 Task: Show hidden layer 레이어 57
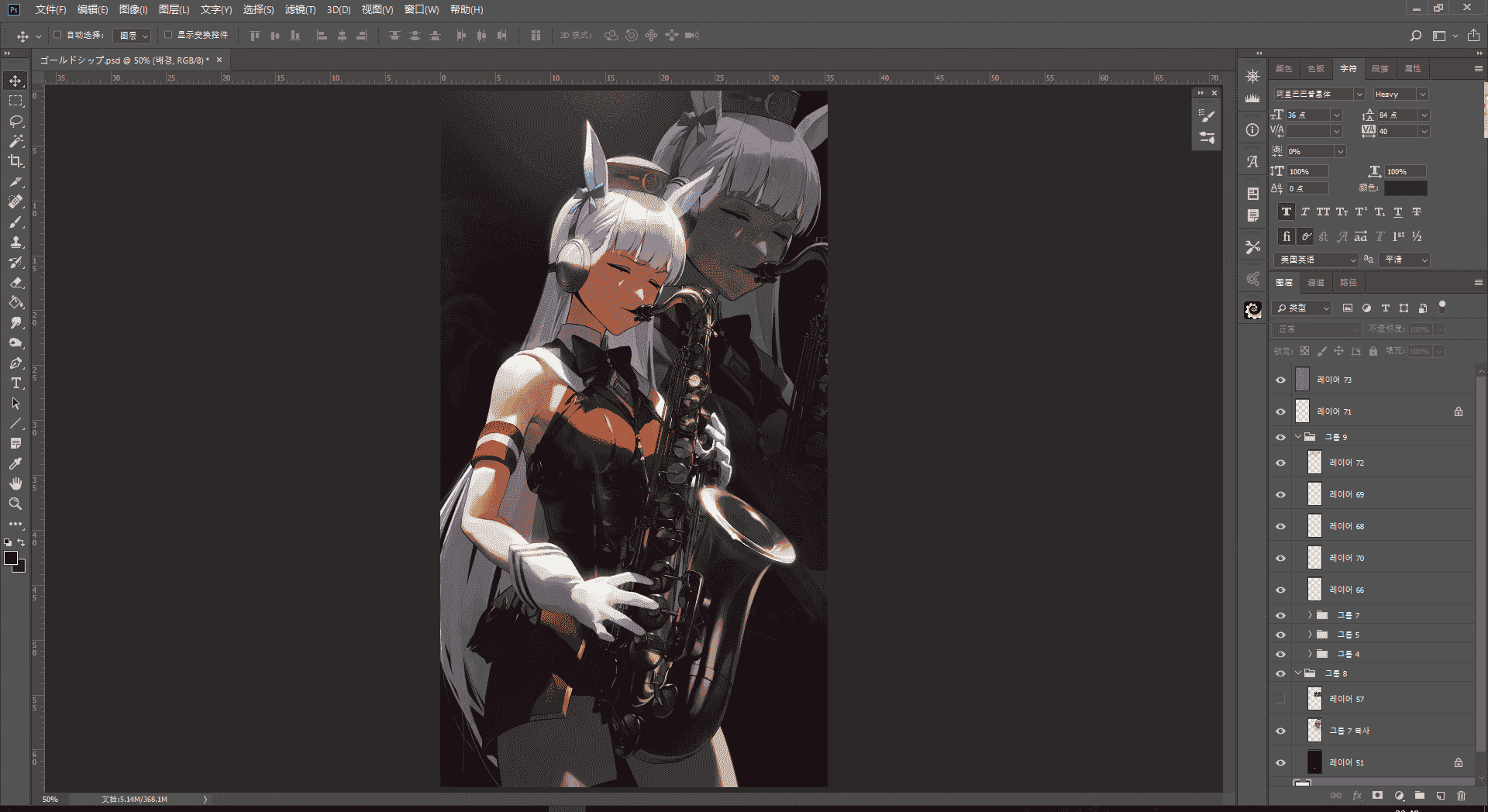[x=1280, y=699]
